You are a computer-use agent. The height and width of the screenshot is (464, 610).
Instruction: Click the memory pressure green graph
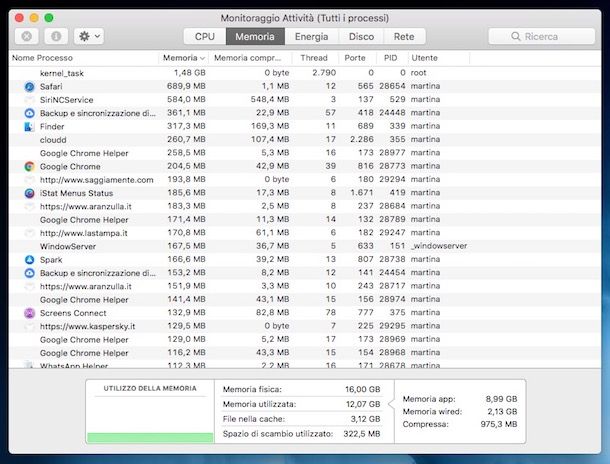[150, 438]
